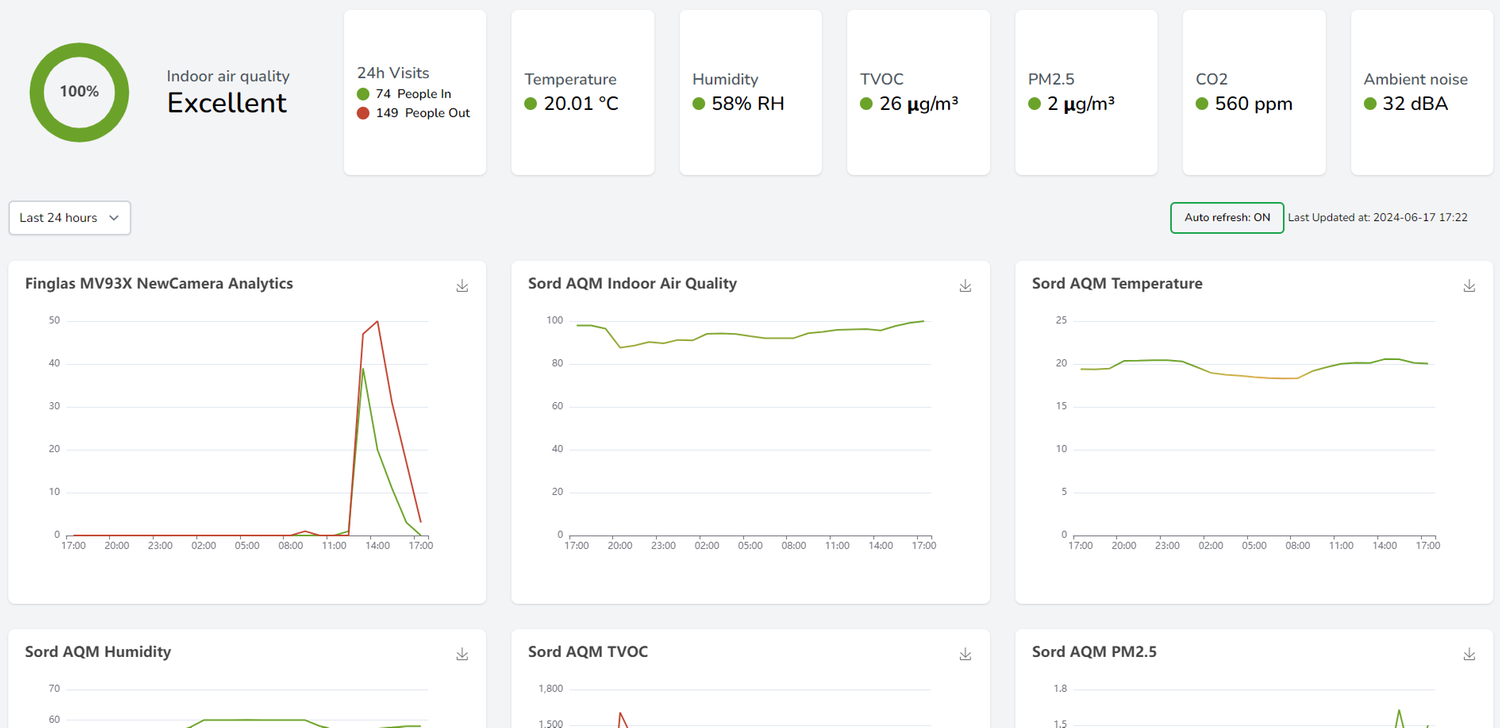Download the Sord AQM PM2.5 chart
Screen dimensions: 1500x728
pos(1469,653)
